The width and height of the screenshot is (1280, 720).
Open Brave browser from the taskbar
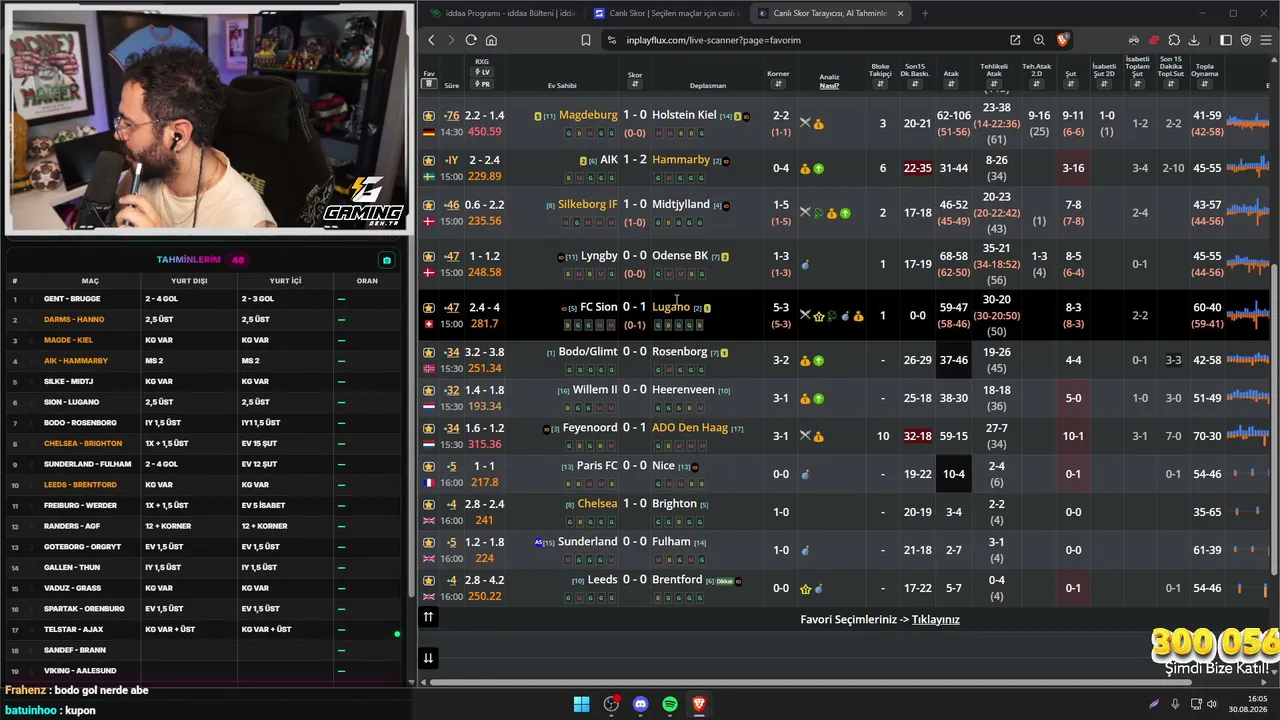click(x=699, y=704)
